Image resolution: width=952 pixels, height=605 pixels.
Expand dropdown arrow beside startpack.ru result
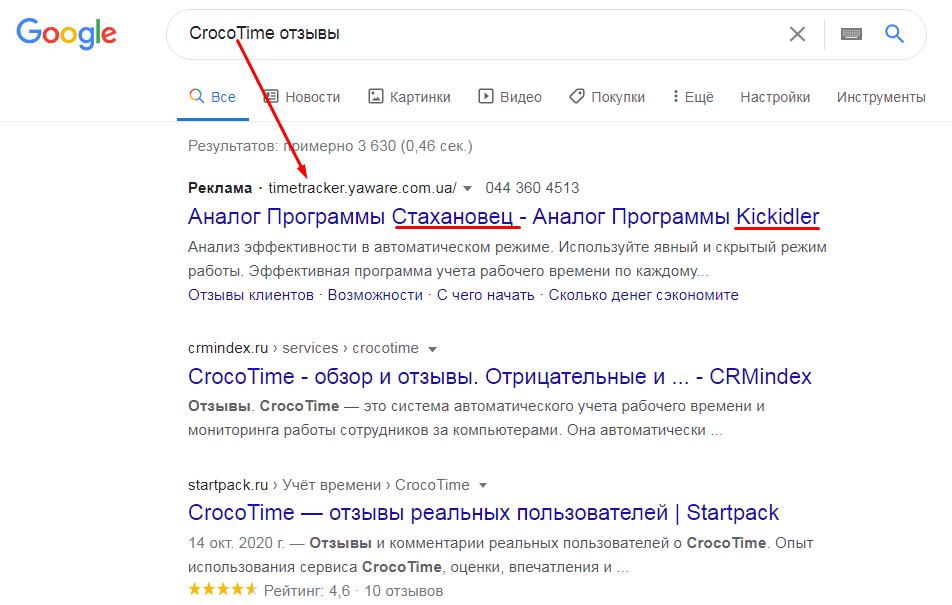click(483, 485)
